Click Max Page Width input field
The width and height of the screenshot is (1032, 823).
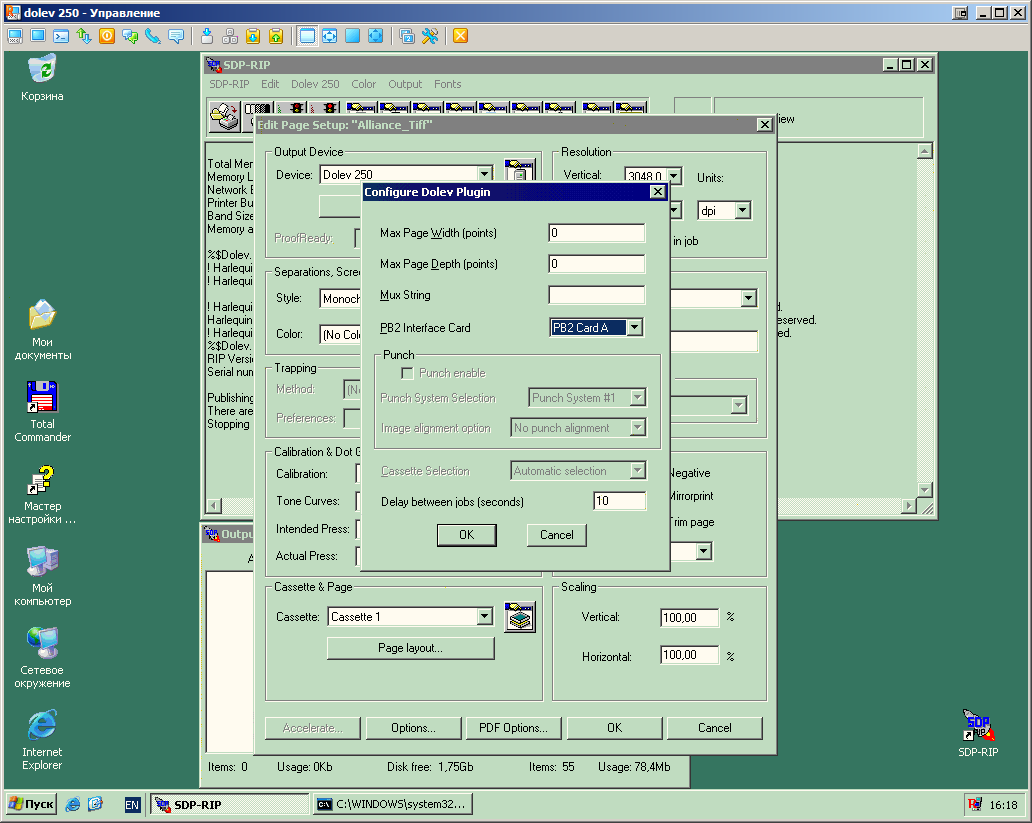coord(596,233)
